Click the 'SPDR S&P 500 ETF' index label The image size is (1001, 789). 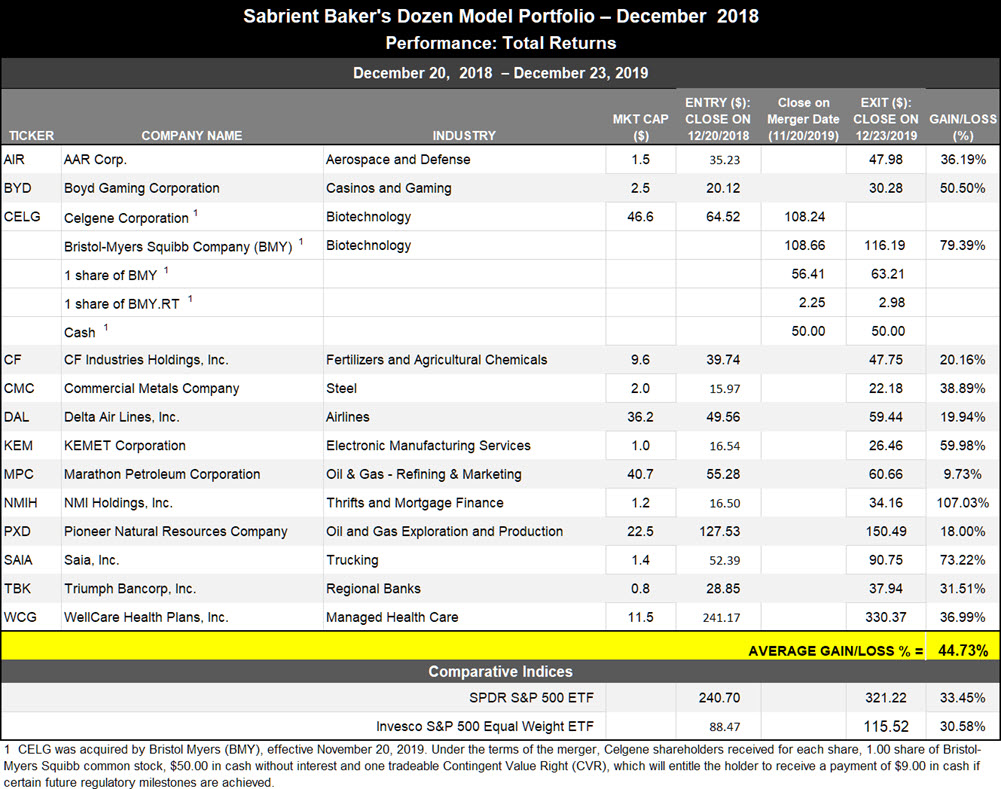coord(531,698)
